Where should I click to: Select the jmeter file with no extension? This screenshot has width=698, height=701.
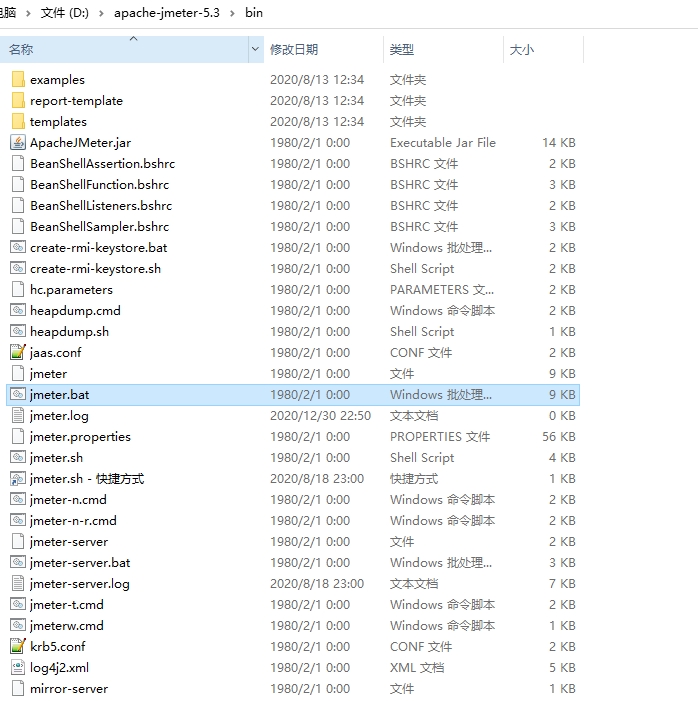click(x=48, y=374)
